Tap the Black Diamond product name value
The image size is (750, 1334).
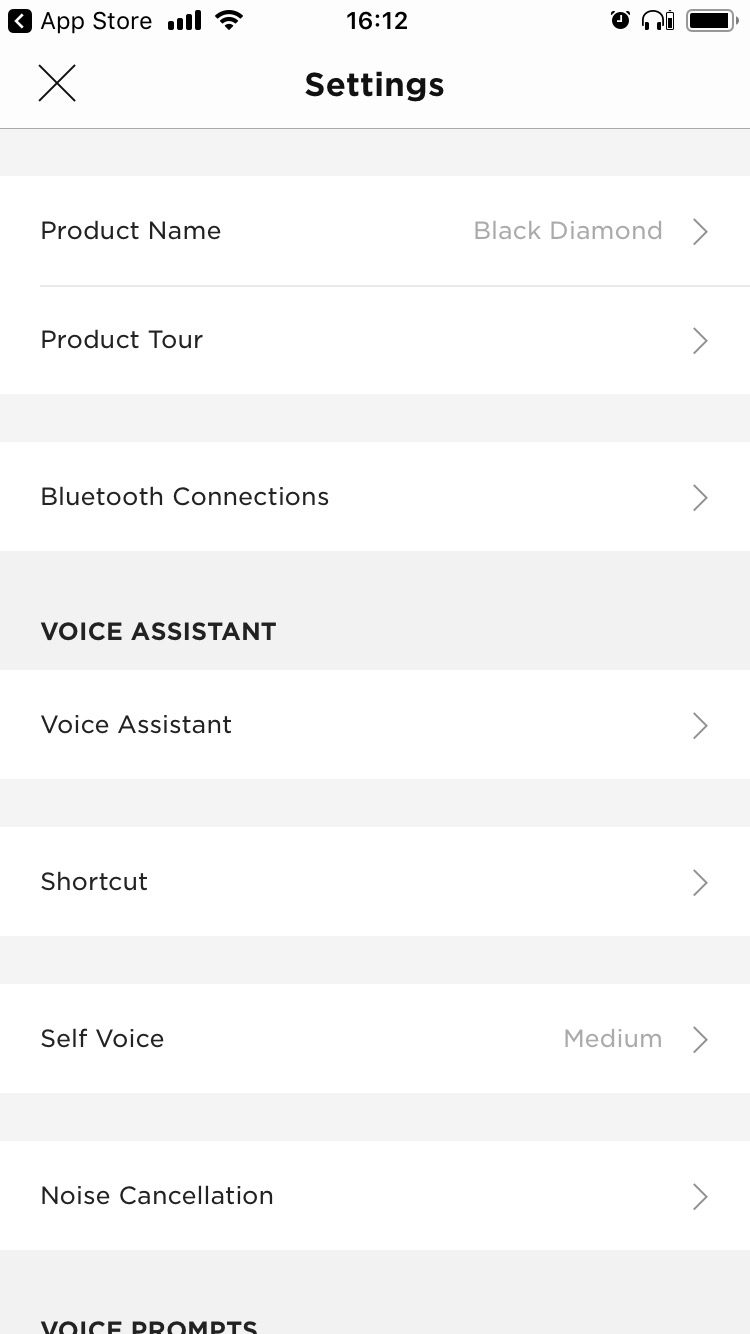(567, 231)
